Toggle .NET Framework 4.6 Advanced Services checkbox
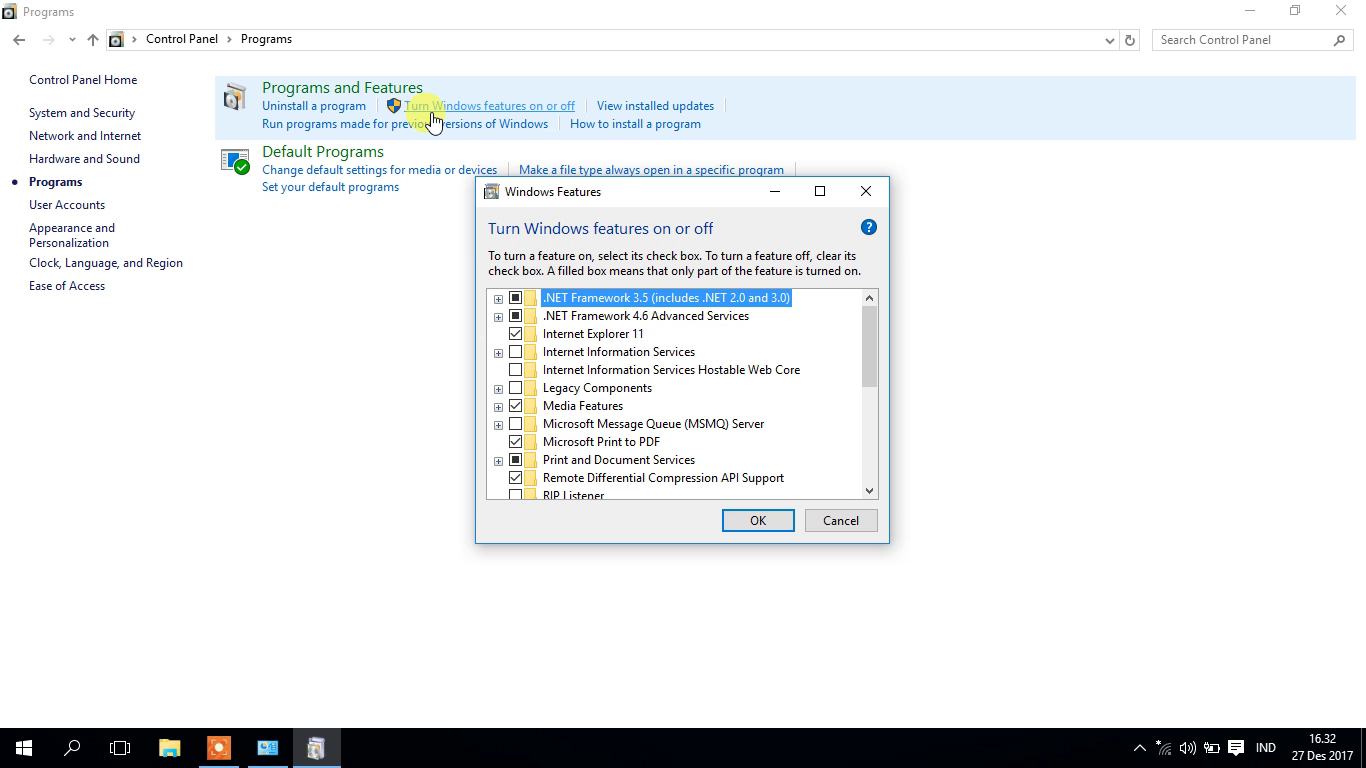The height and width of the screenshot is (768, 1366). point(515,316)
